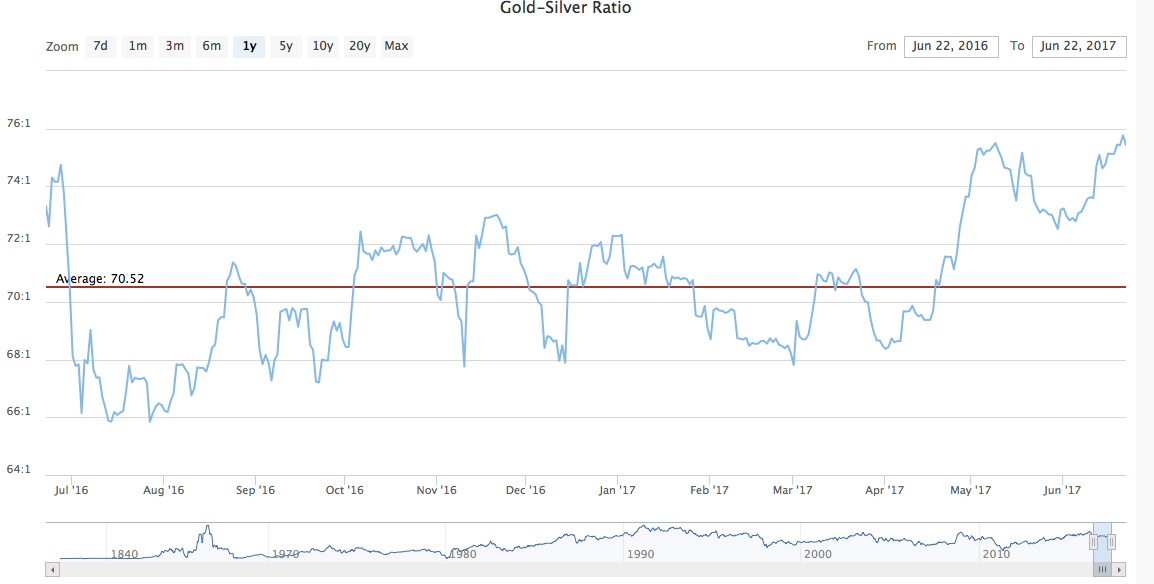Viewport: 1154px width, 584px height.
Task: Click the Dec '16 axis label
Action: pos(526,490)
